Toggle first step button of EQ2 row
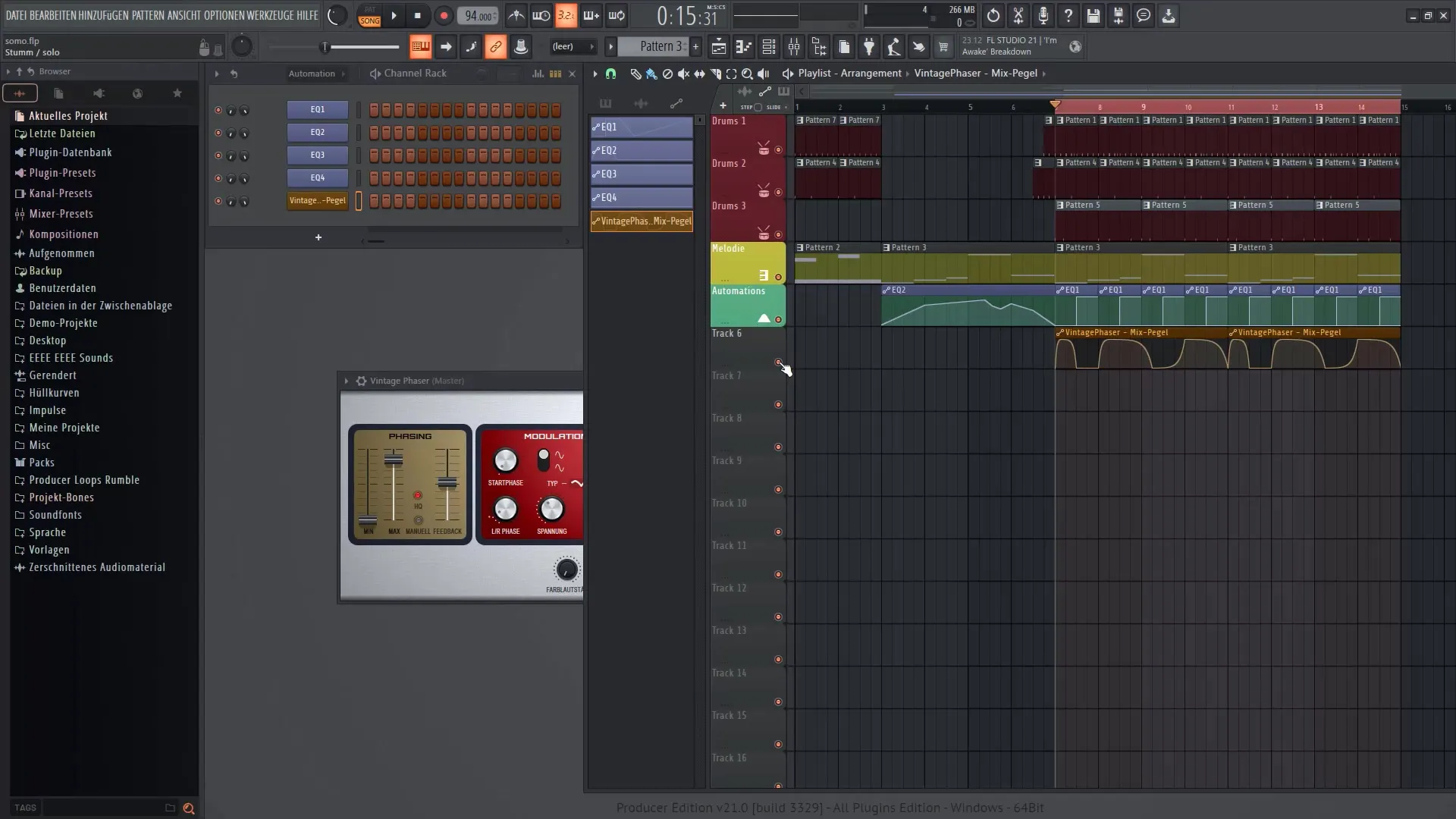This screenshot has height=819, width=1456. pos(374,133)
